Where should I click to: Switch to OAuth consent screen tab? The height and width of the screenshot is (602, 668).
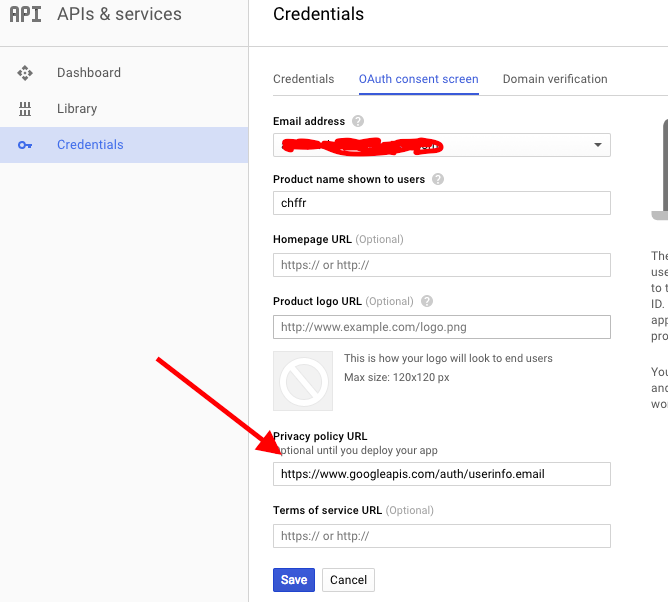[418, 79]
